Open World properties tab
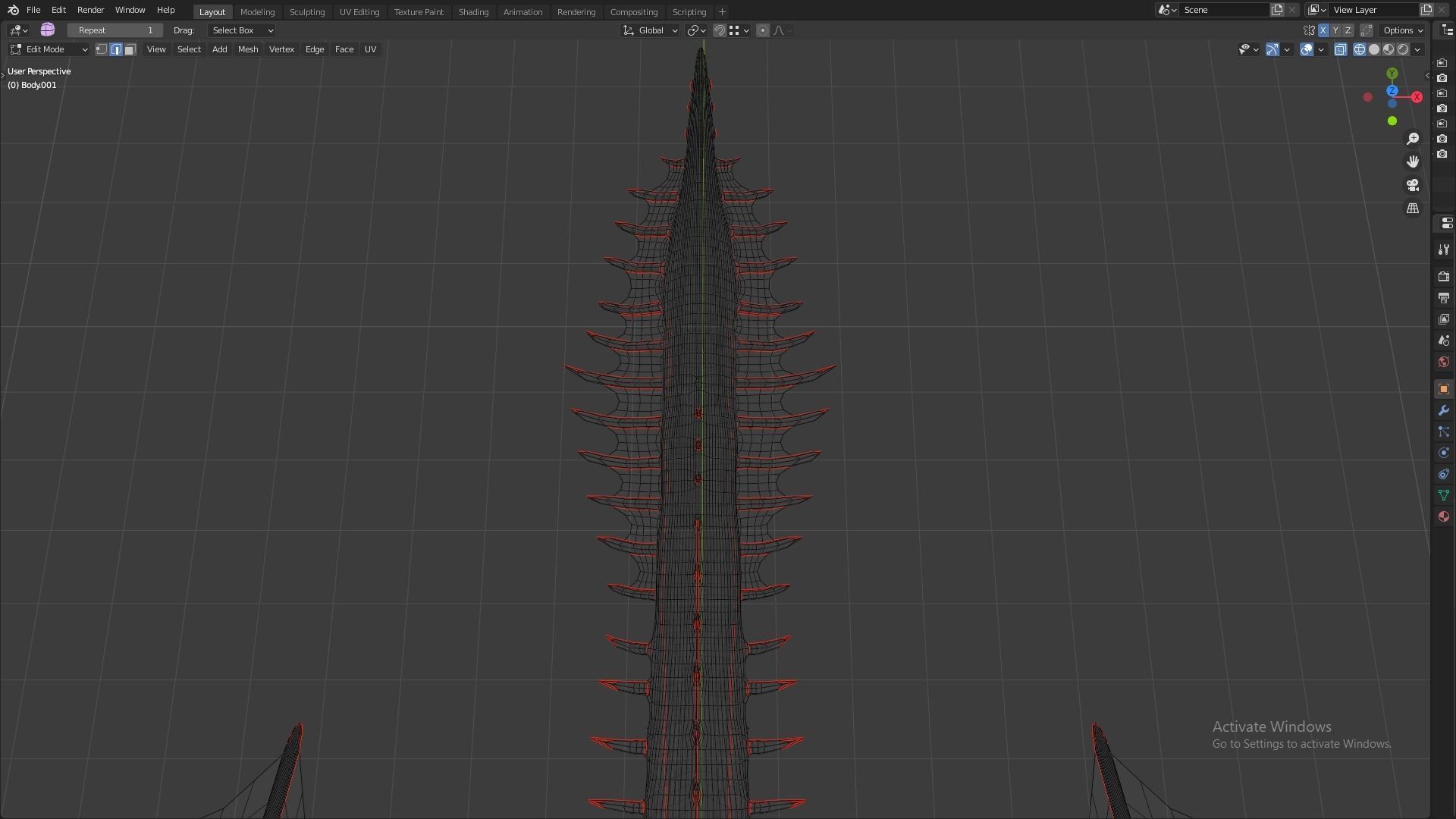 tap(1444, 362)
